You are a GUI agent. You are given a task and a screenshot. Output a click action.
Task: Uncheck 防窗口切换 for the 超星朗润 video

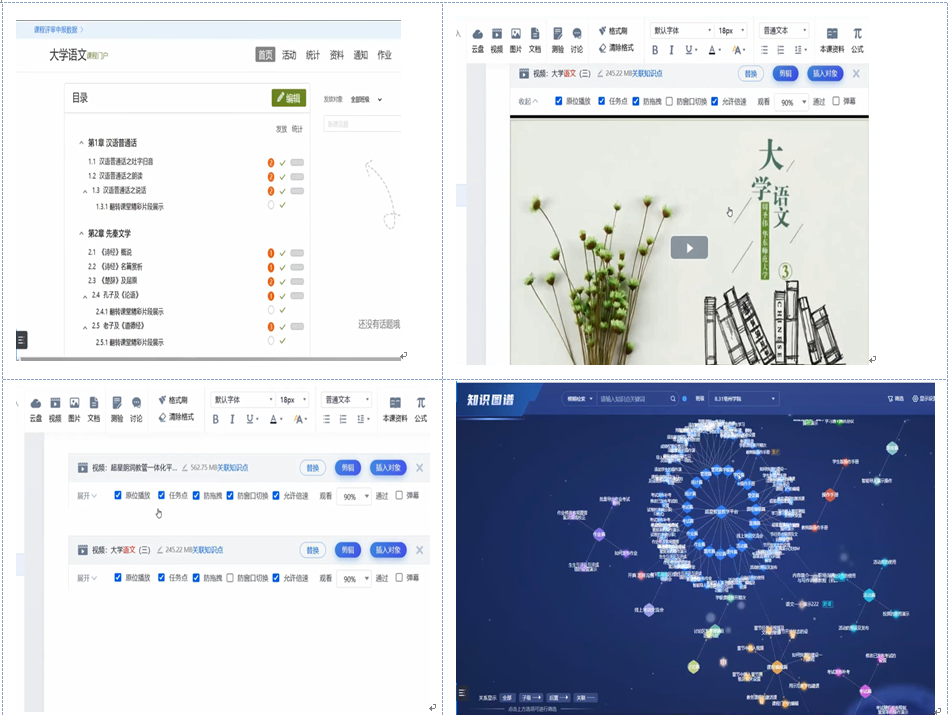pyautogui.click(x=231, y=495)
